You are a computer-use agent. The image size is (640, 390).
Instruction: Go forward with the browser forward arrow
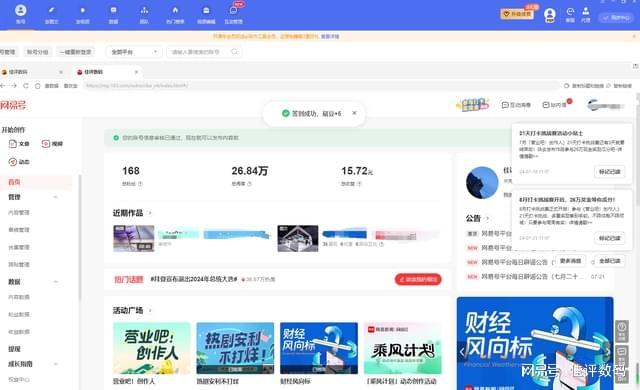pyautogui.click(x=14, y=86)
